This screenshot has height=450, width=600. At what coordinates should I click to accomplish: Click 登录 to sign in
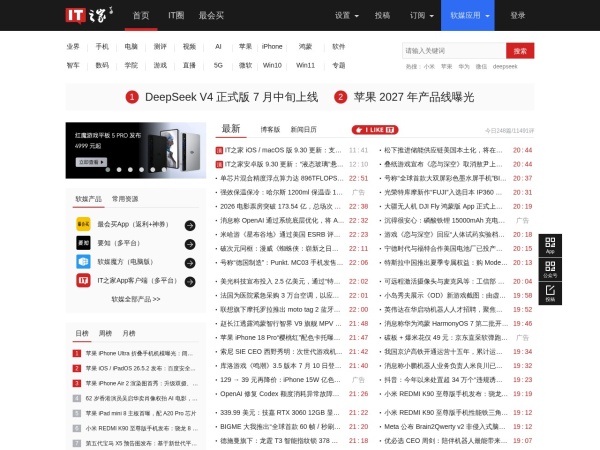click(517, 15)
